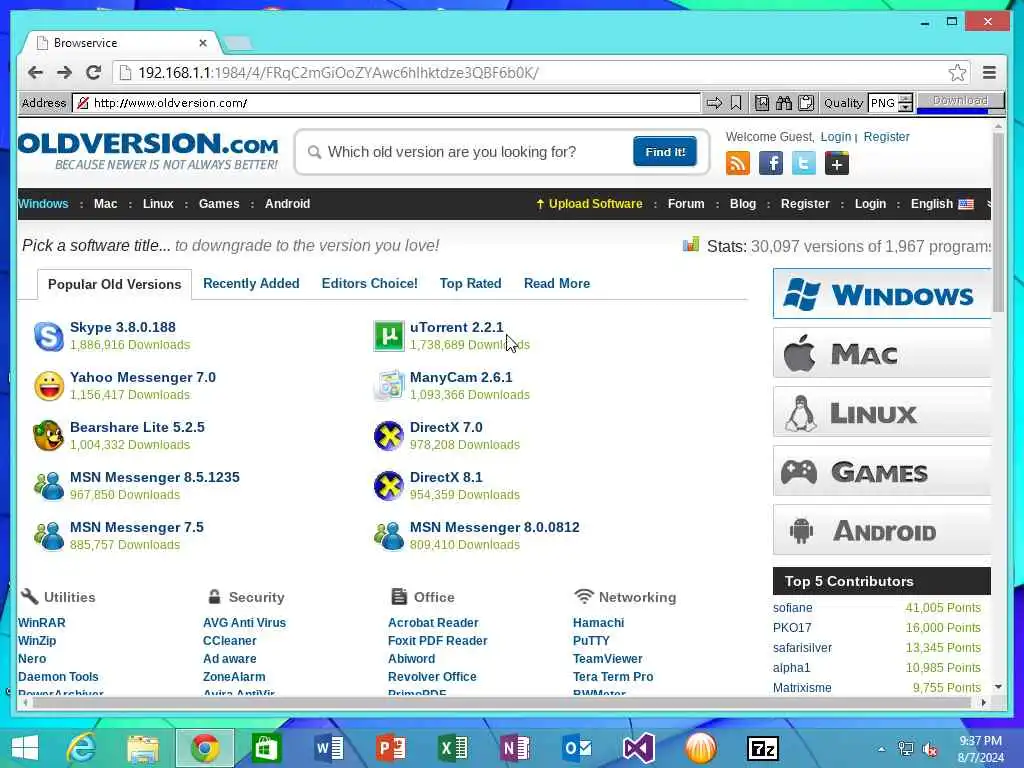Click the Browservice Download button

pyautogui.click(x=960, y=102)
